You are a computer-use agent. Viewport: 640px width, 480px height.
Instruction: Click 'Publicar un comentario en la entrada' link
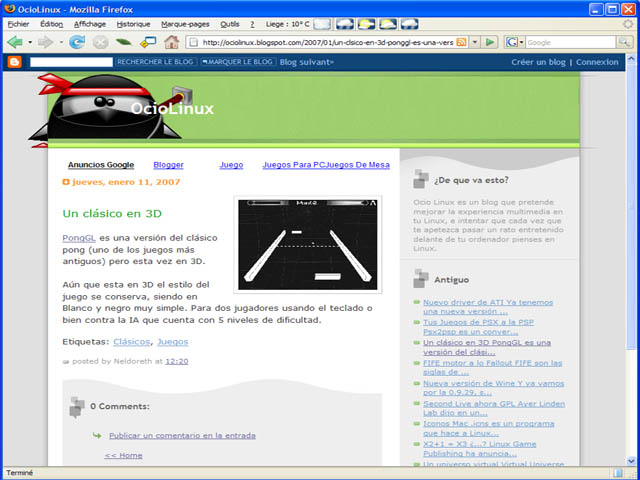pyautogui.click(x=181, y=435)
